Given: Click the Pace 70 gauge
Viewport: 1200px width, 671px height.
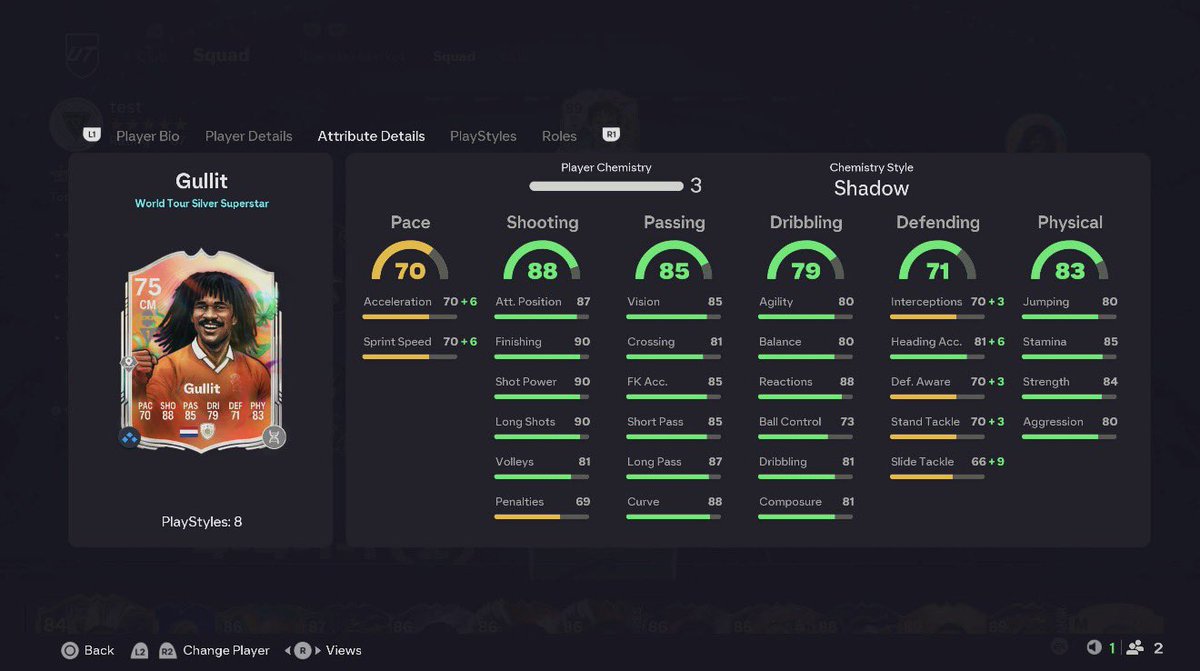Looking at the screenshot, I should click(410, 262).
